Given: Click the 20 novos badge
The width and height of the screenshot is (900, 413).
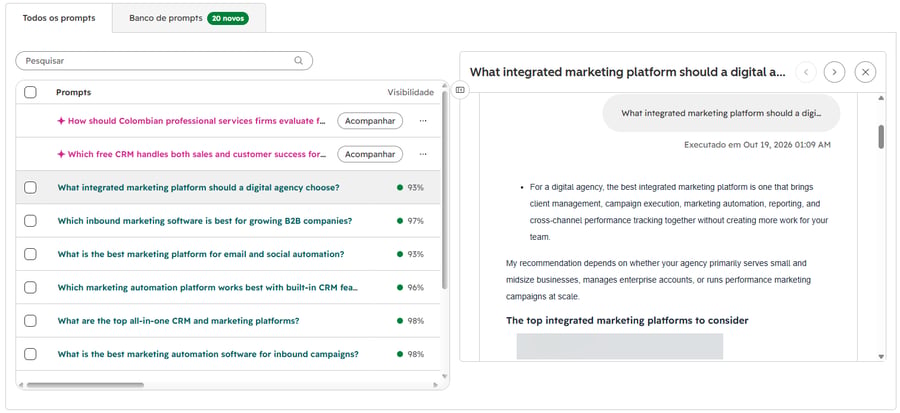Looking at the screenshot, I should tap(228, 18).
